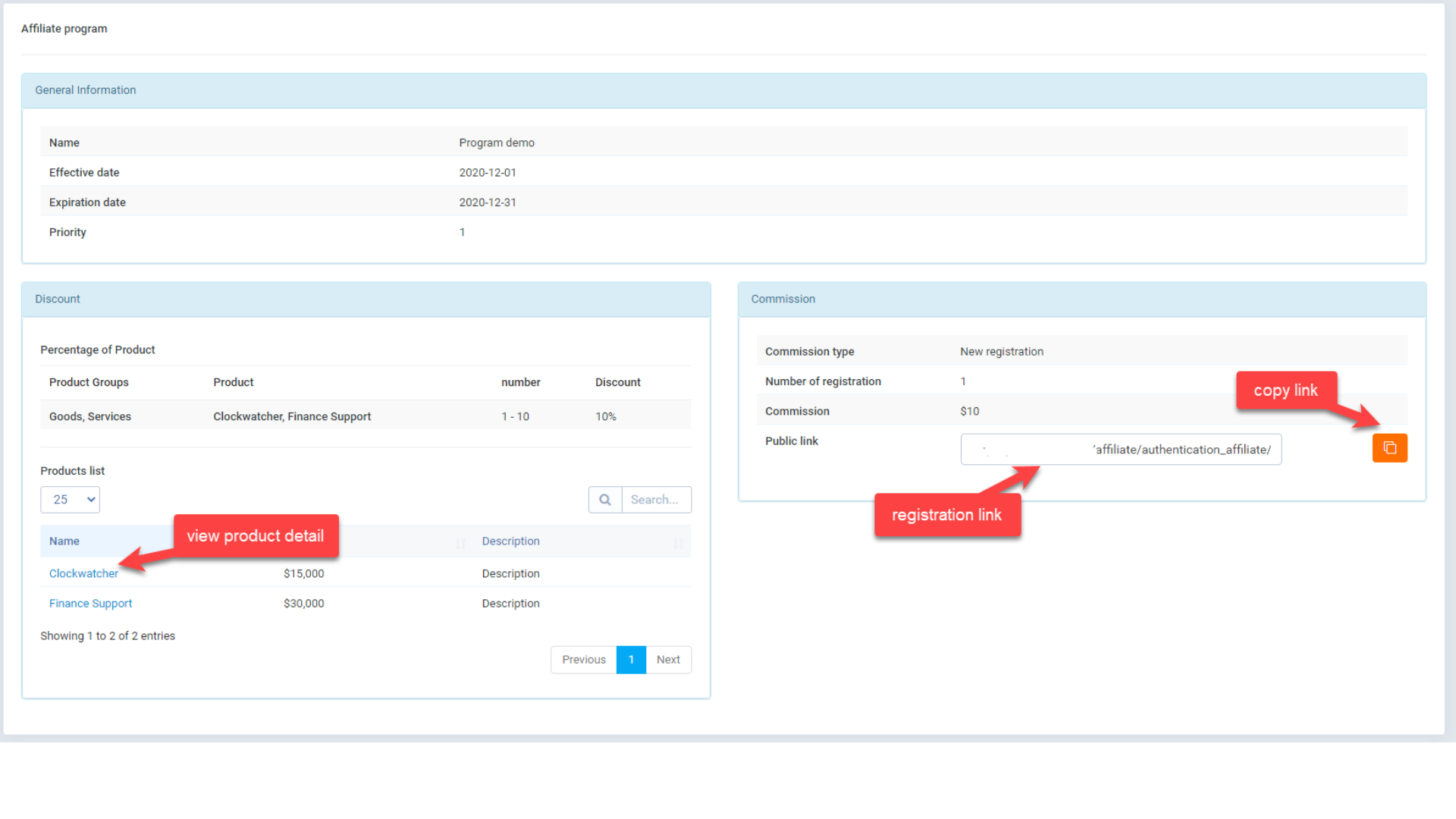Click the Discount section header
1456x819 pixels.
tap(57, 299)
